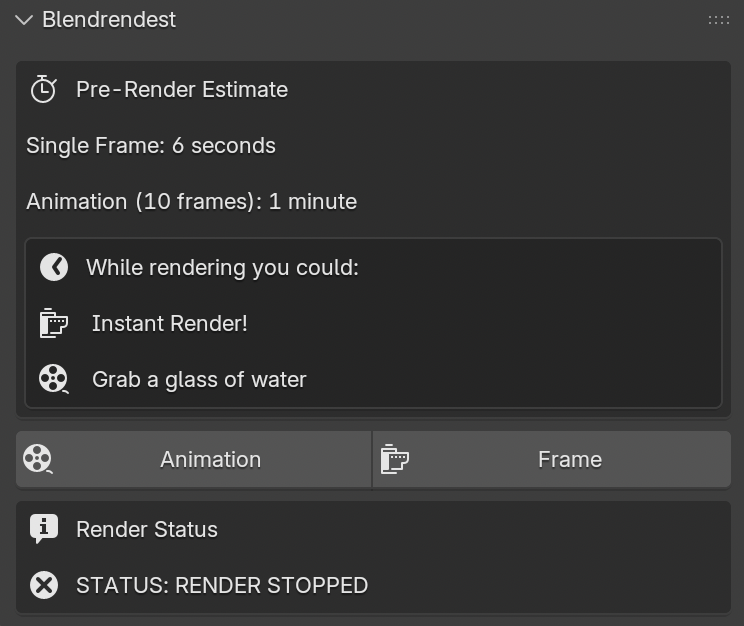Click the While rendering you could label
Screen dimensions: 744x626
pos(222,267)
